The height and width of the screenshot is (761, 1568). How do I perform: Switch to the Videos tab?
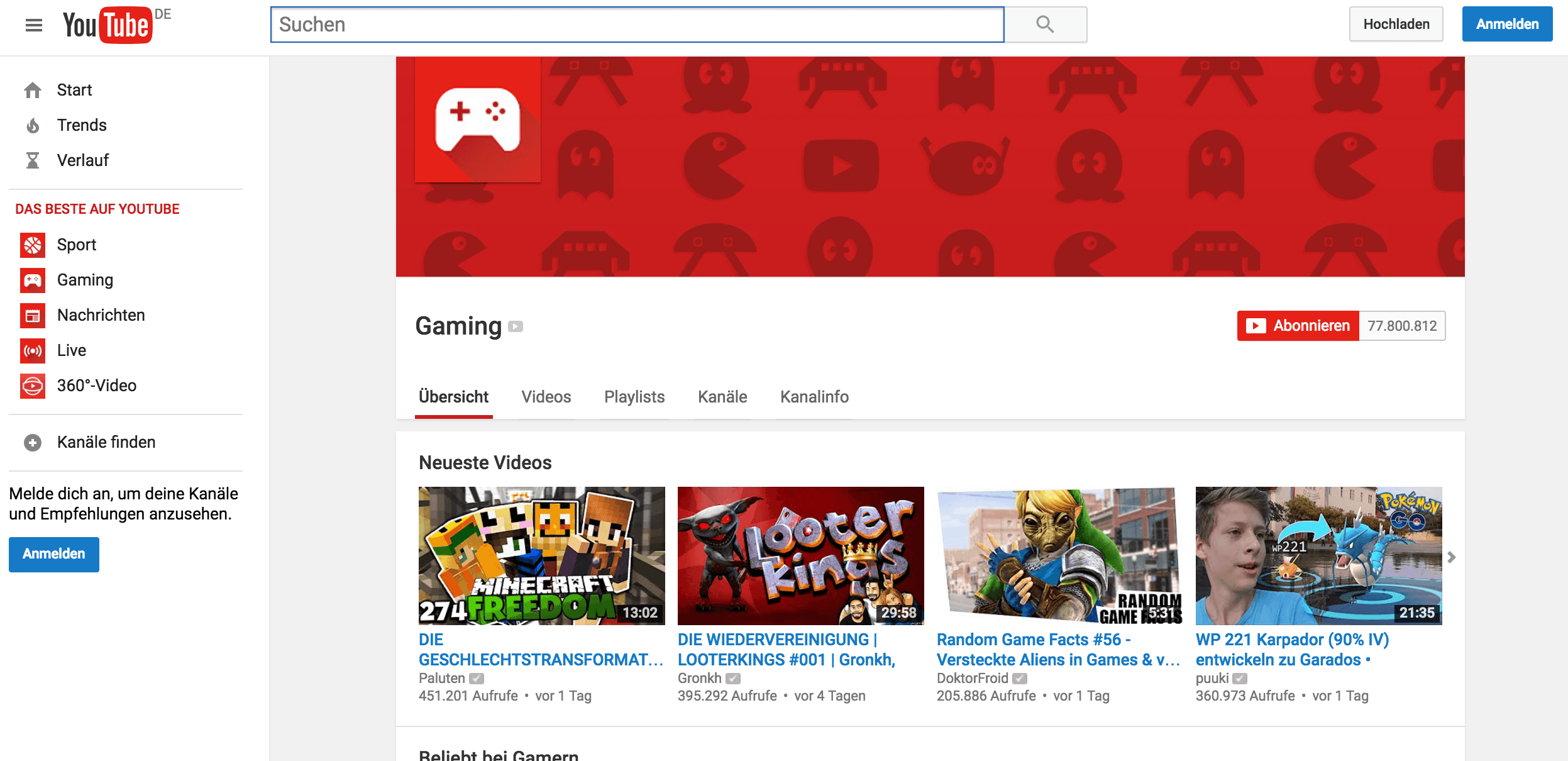[546, 397]
